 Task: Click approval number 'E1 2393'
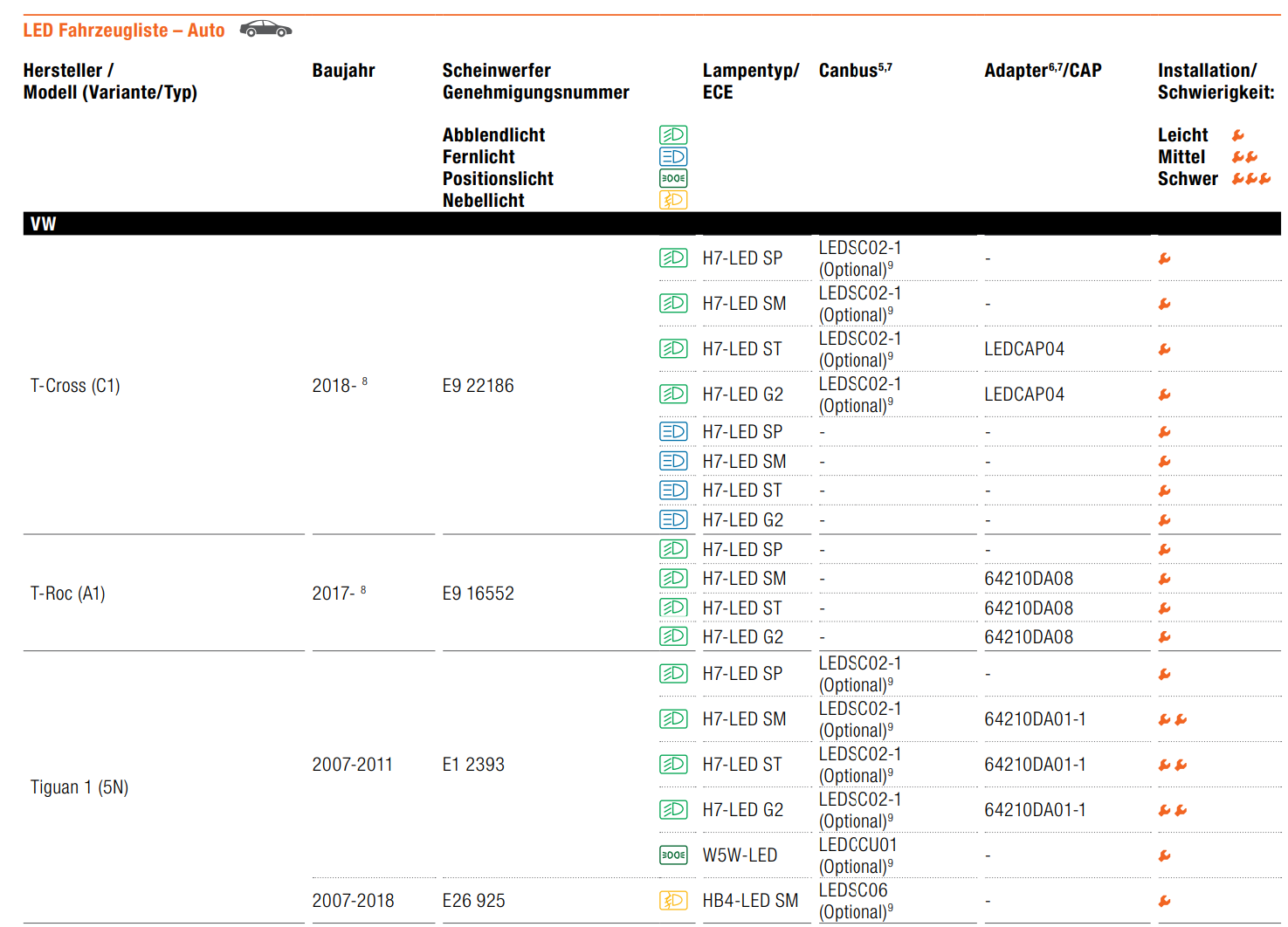[x=473, y=765]
